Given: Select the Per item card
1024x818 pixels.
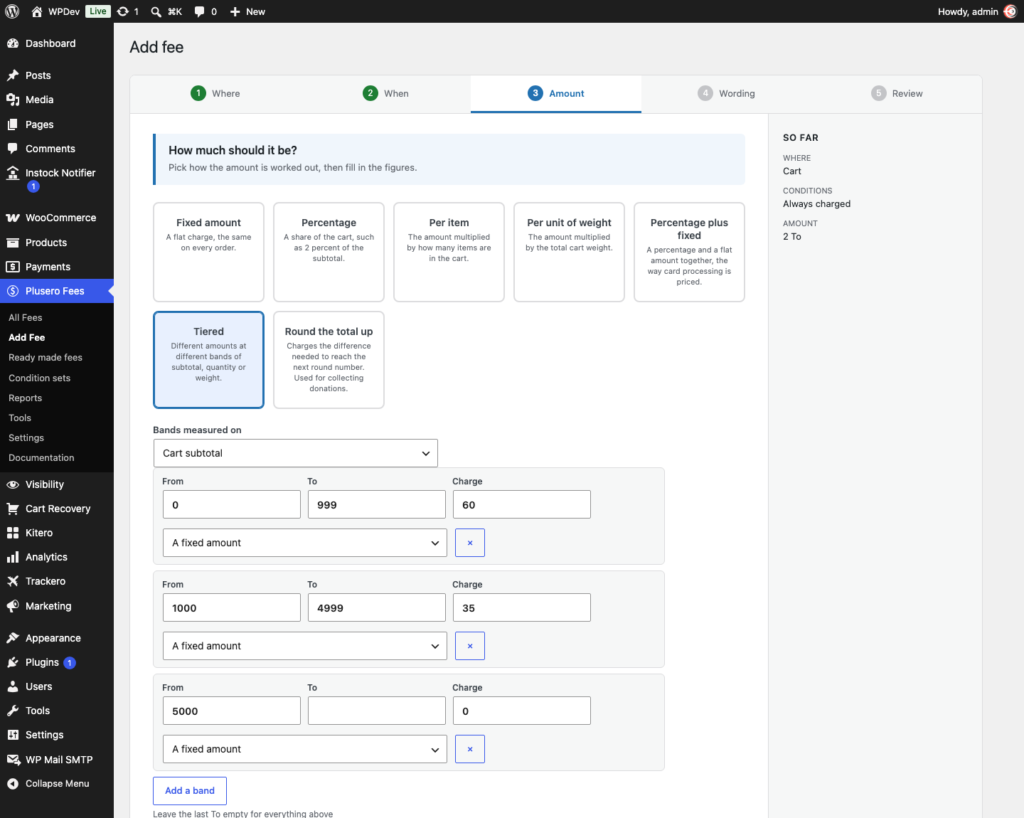Looking at the screenshot, I should point(449,252).
